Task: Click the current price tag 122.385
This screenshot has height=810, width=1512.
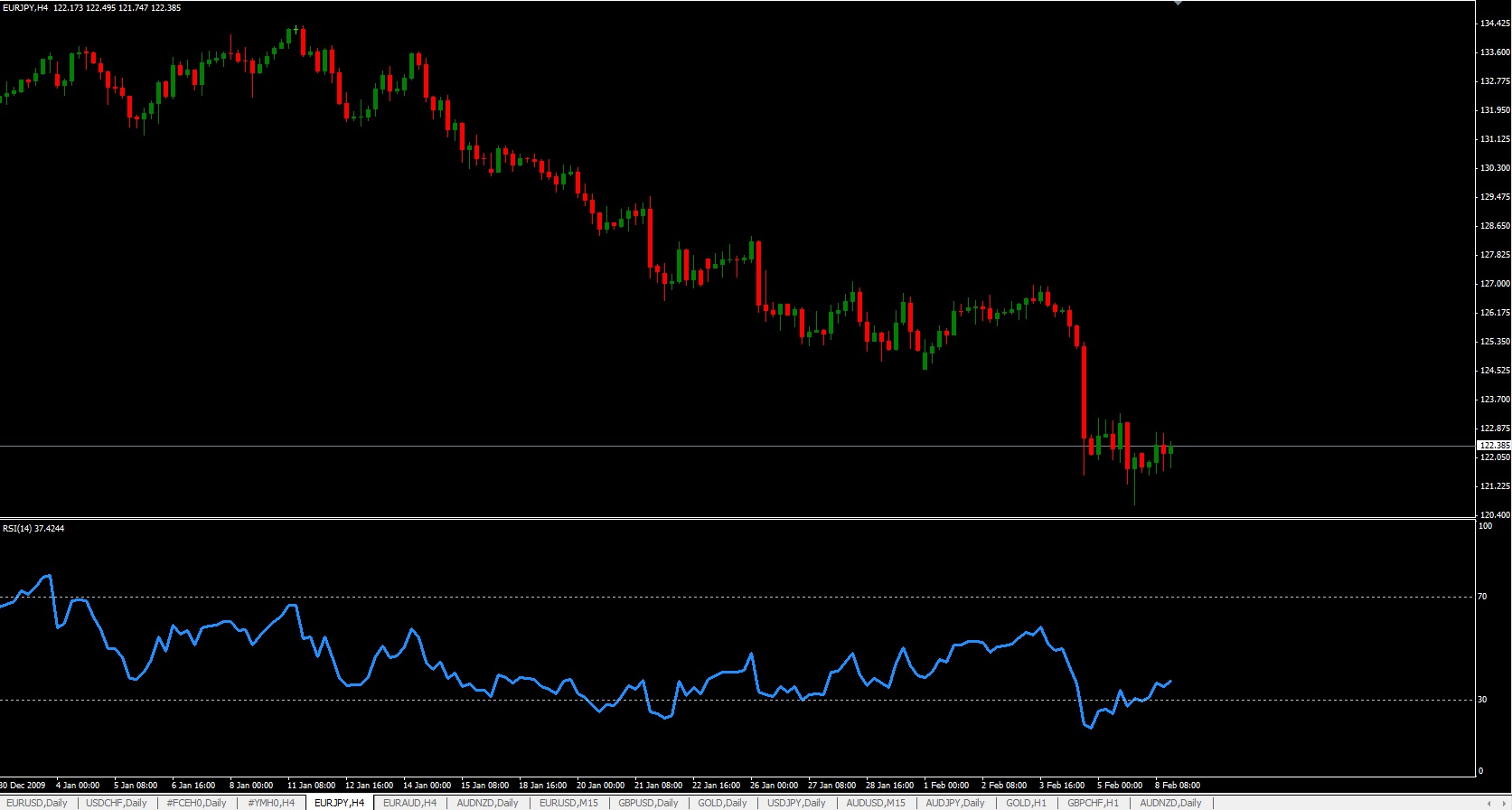Action: point(1494,446)
